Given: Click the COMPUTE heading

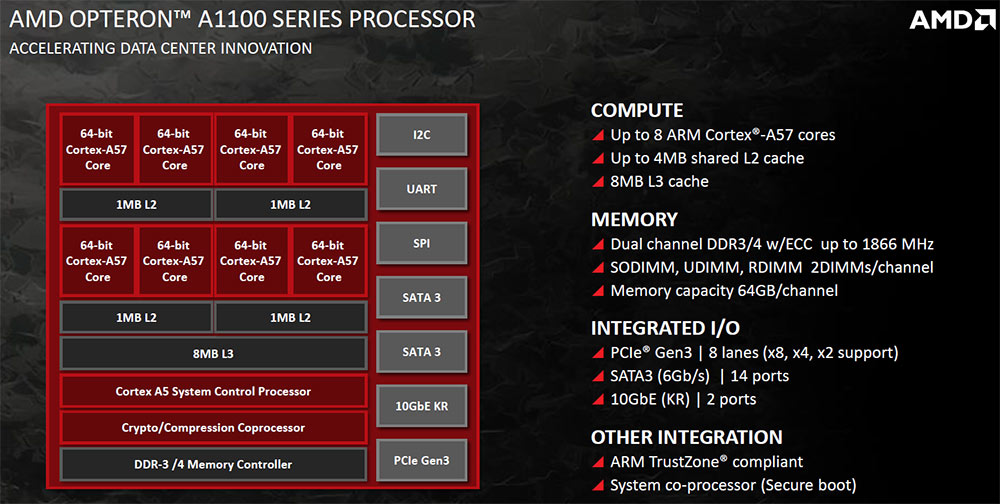Looking at the screenshot, I should 637,110.
